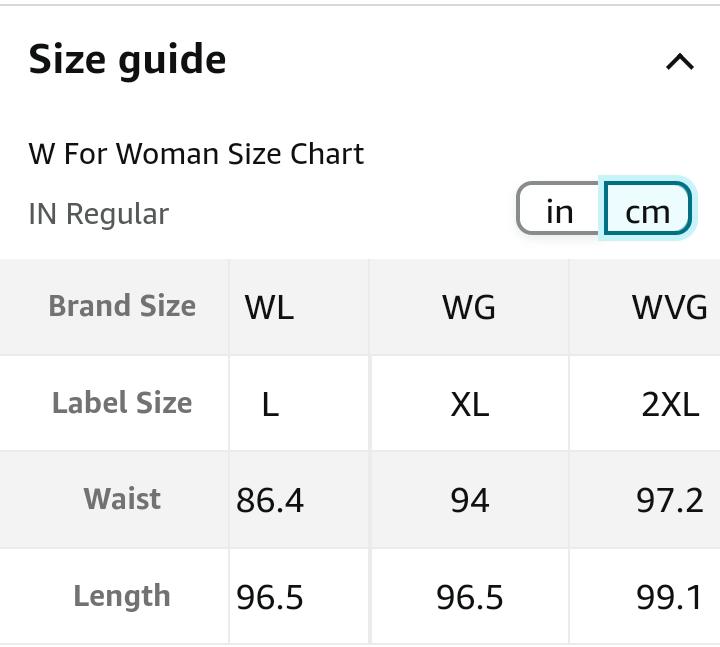Click the Waist row label
The image size is (720, 647).
pos(122,499)
